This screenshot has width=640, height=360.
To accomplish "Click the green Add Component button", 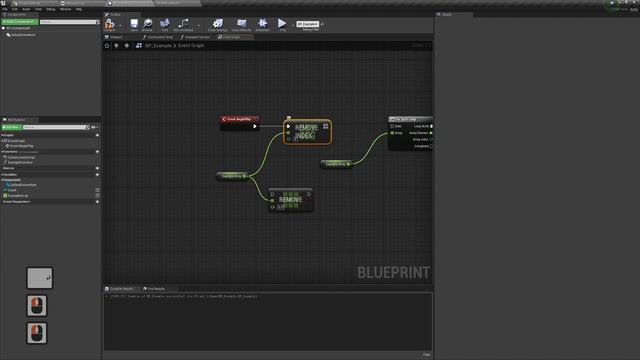I will [x=20, y=22].
